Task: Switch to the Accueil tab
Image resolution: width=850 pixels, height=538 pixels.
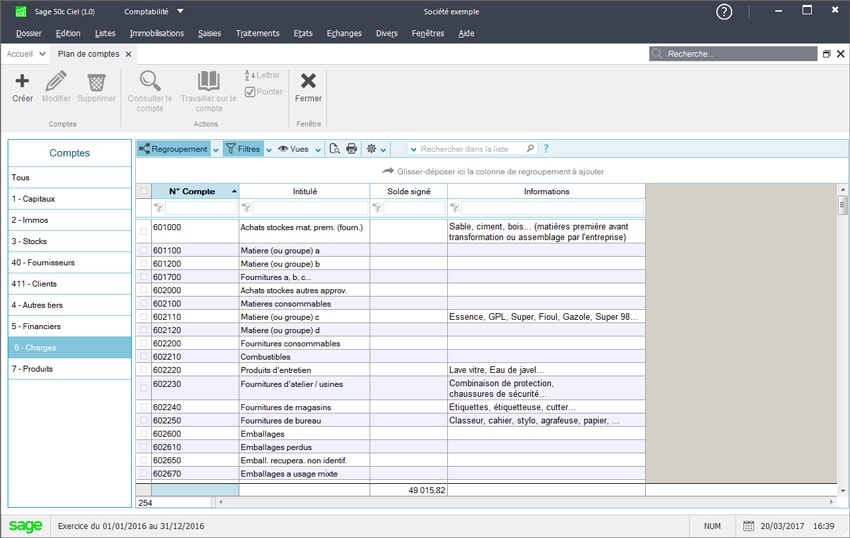Action: (20, 54)
